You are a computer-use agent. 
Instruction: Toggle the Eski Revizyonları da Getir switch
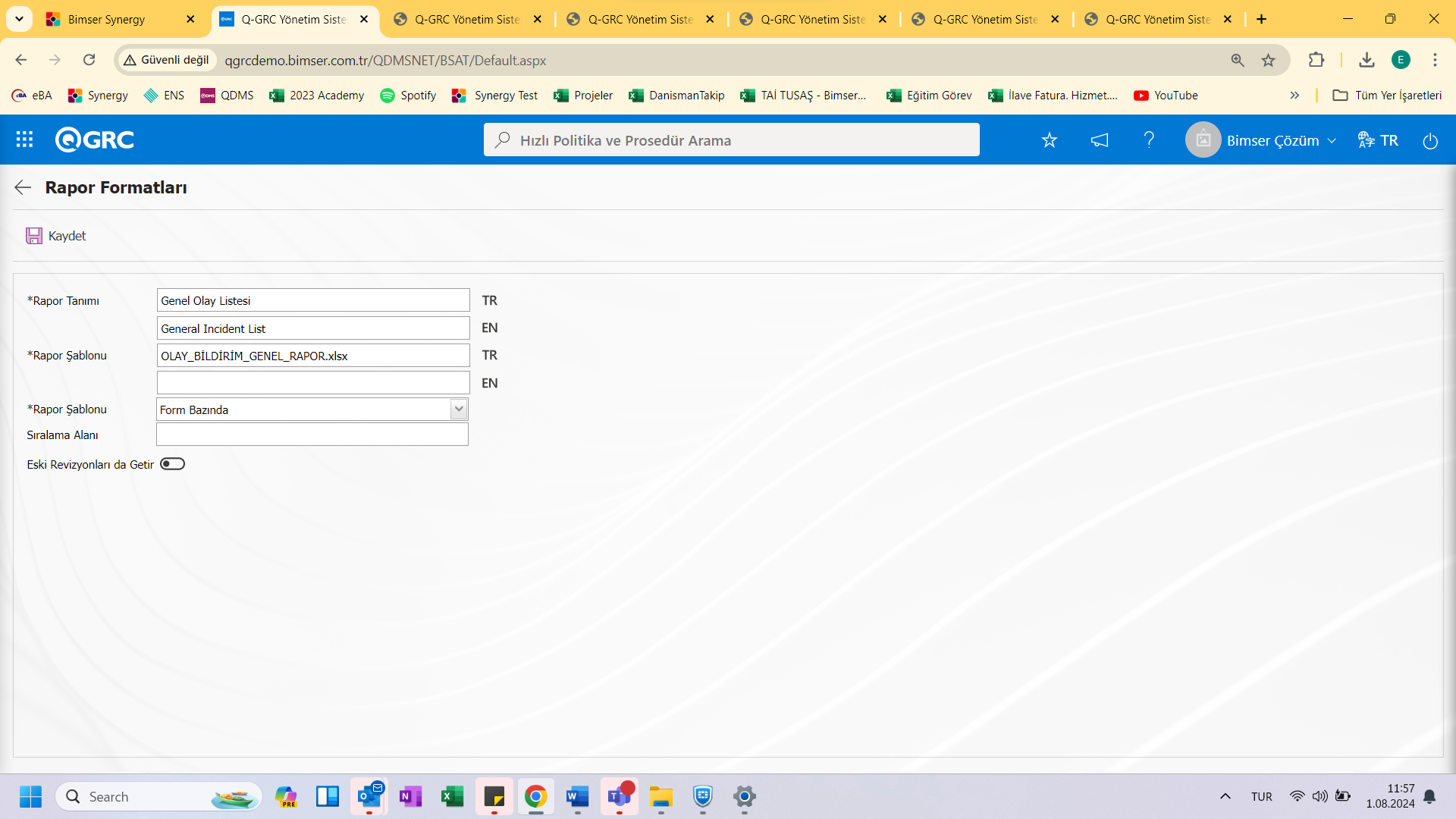click(x=171, y=463)
